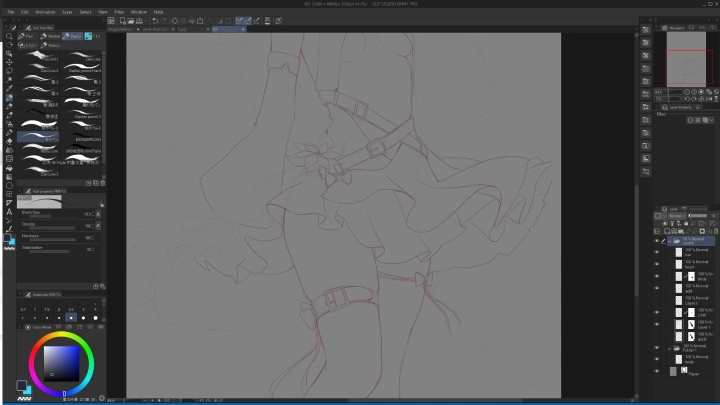Click the Scale/Rotate transform icon
The height and width of the screenshot is (405, 720).
pyautogui.click(x=200, y=21)
